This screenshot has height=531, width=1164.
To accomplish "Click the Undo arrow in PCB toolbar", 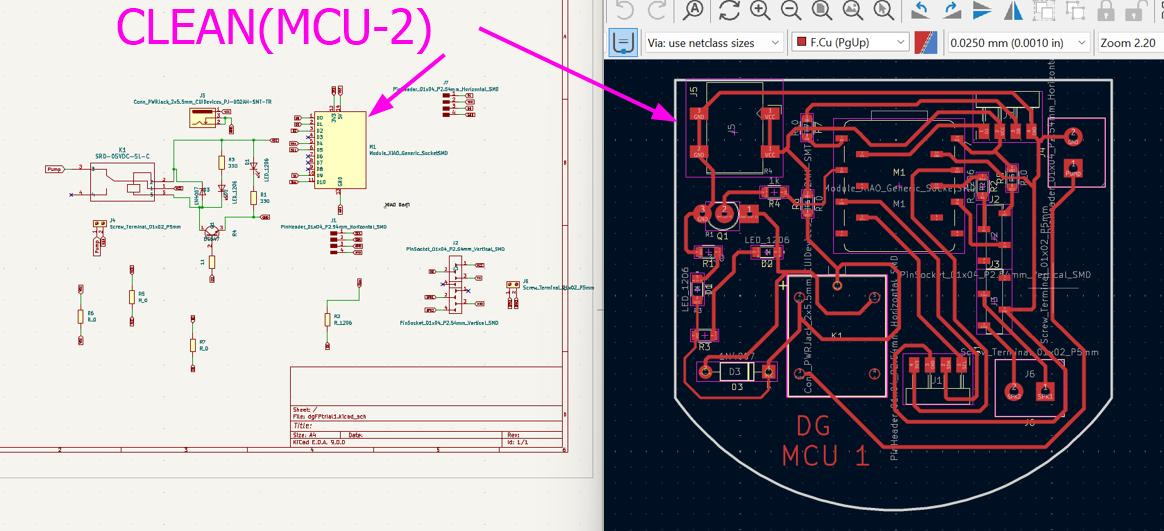I will coord(625,10).
